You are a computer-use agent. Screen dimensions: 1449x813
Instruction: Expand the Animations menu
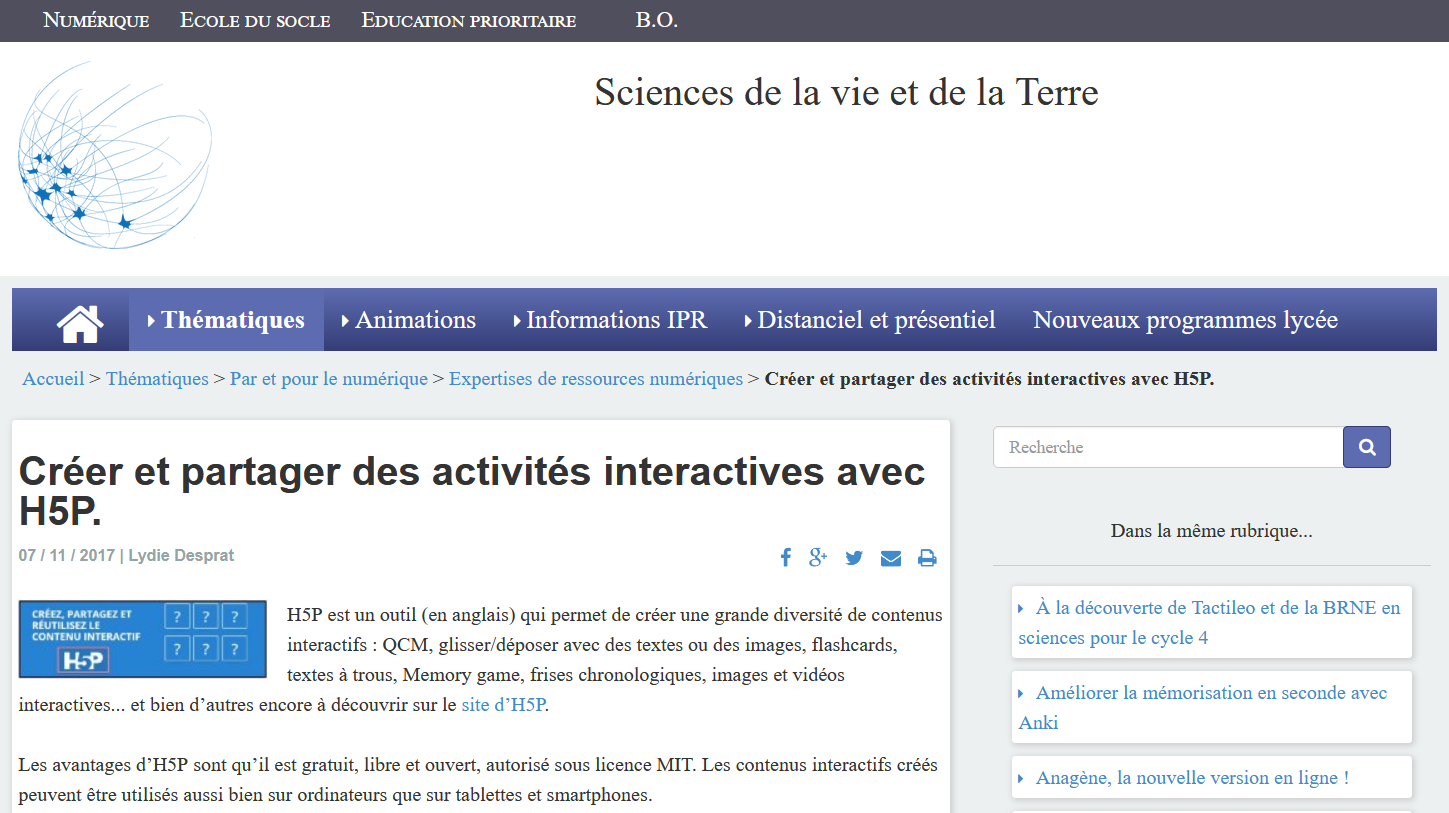409,320
